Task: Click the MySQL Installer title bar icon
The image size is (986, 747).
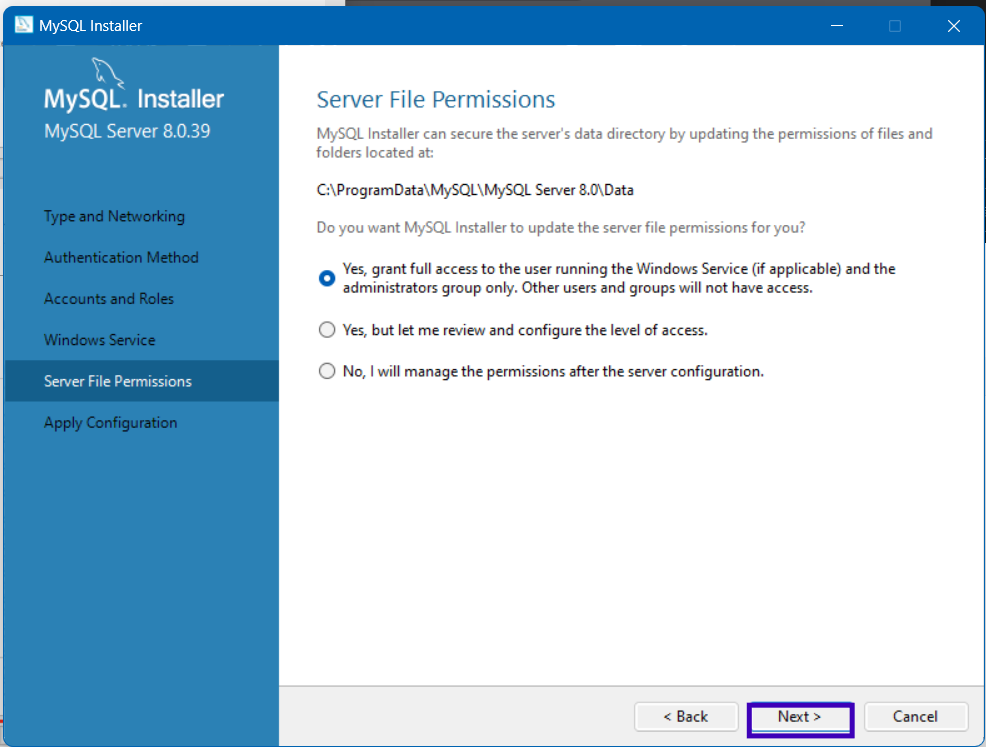Action: [24, 25]
